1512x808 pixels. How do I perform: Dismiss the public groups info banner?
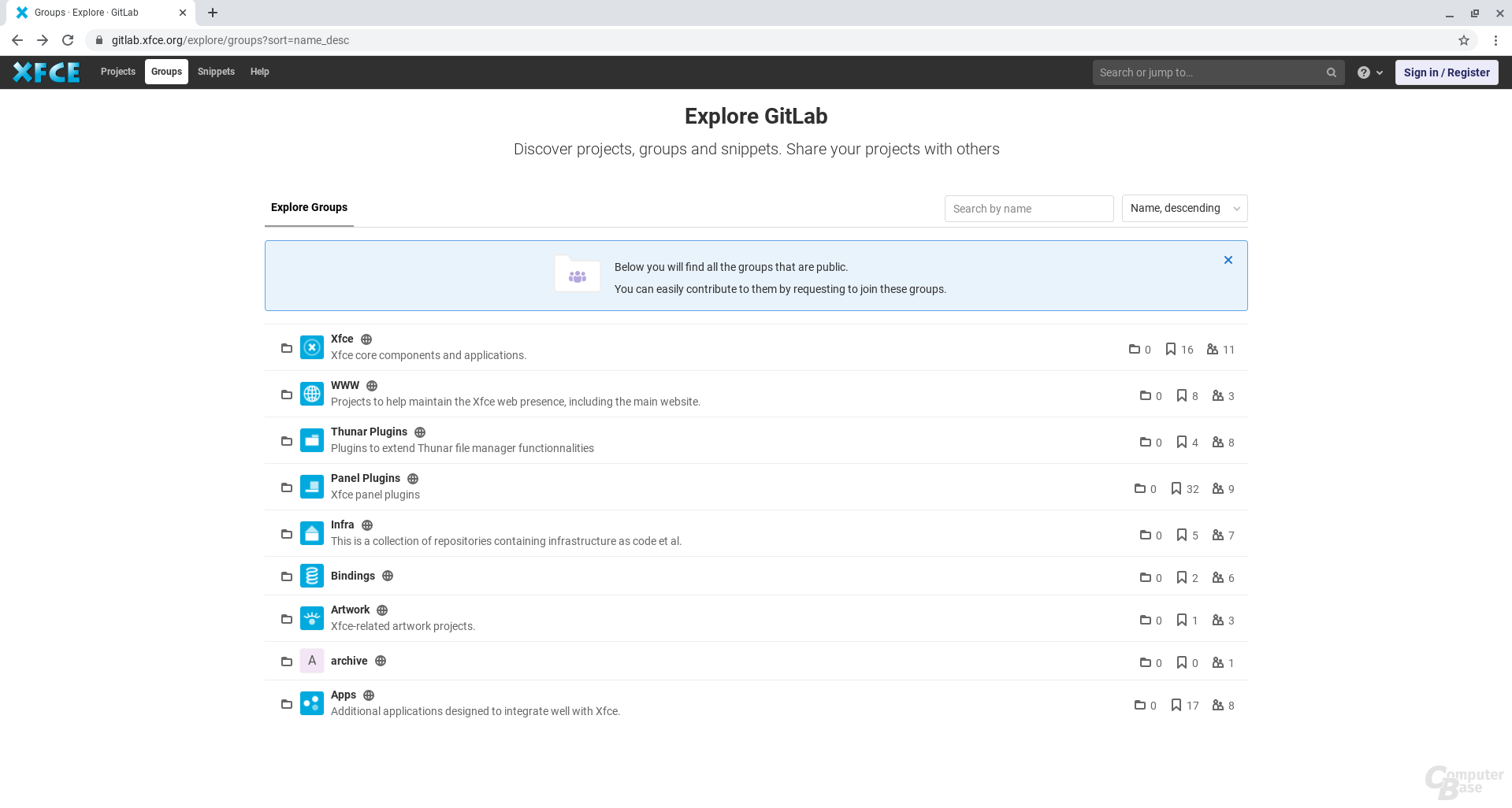[1228, 260]
